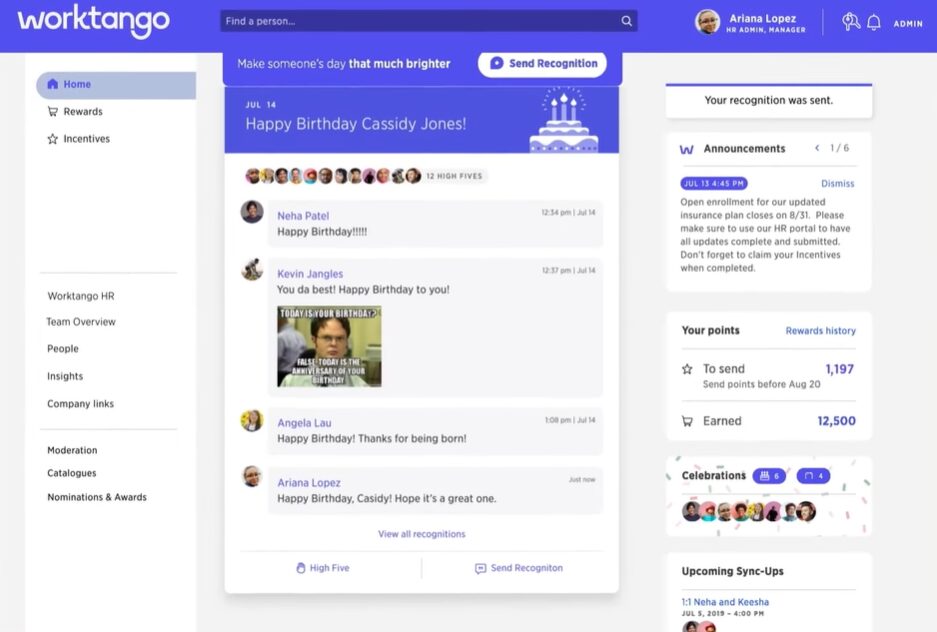
Task: Open Insights in the sidebar
Action: tap(65, 376)
